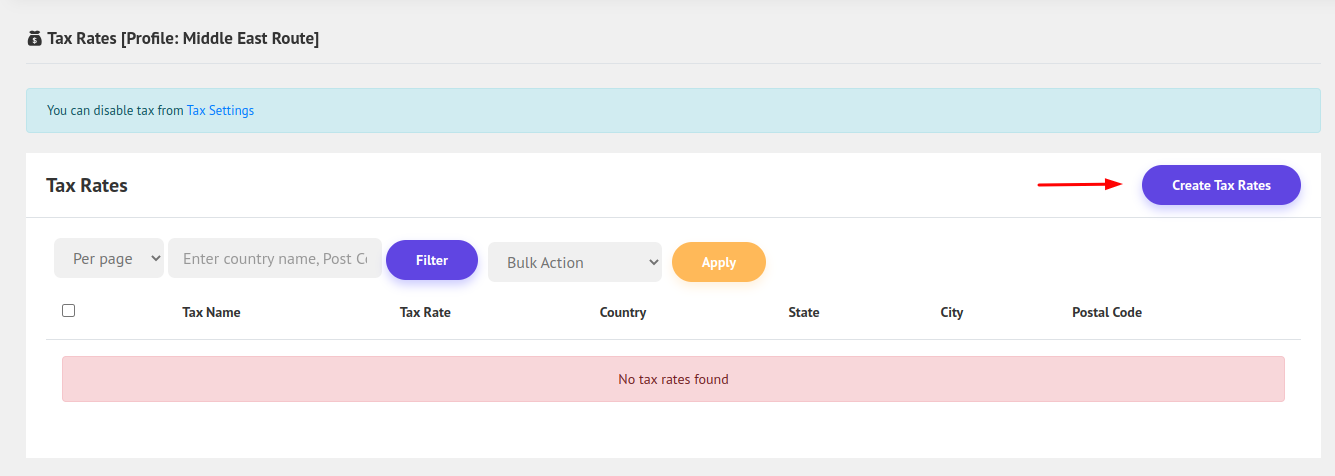
Task: Click the Tax Rate column header
Action: [x=425, y=312]
